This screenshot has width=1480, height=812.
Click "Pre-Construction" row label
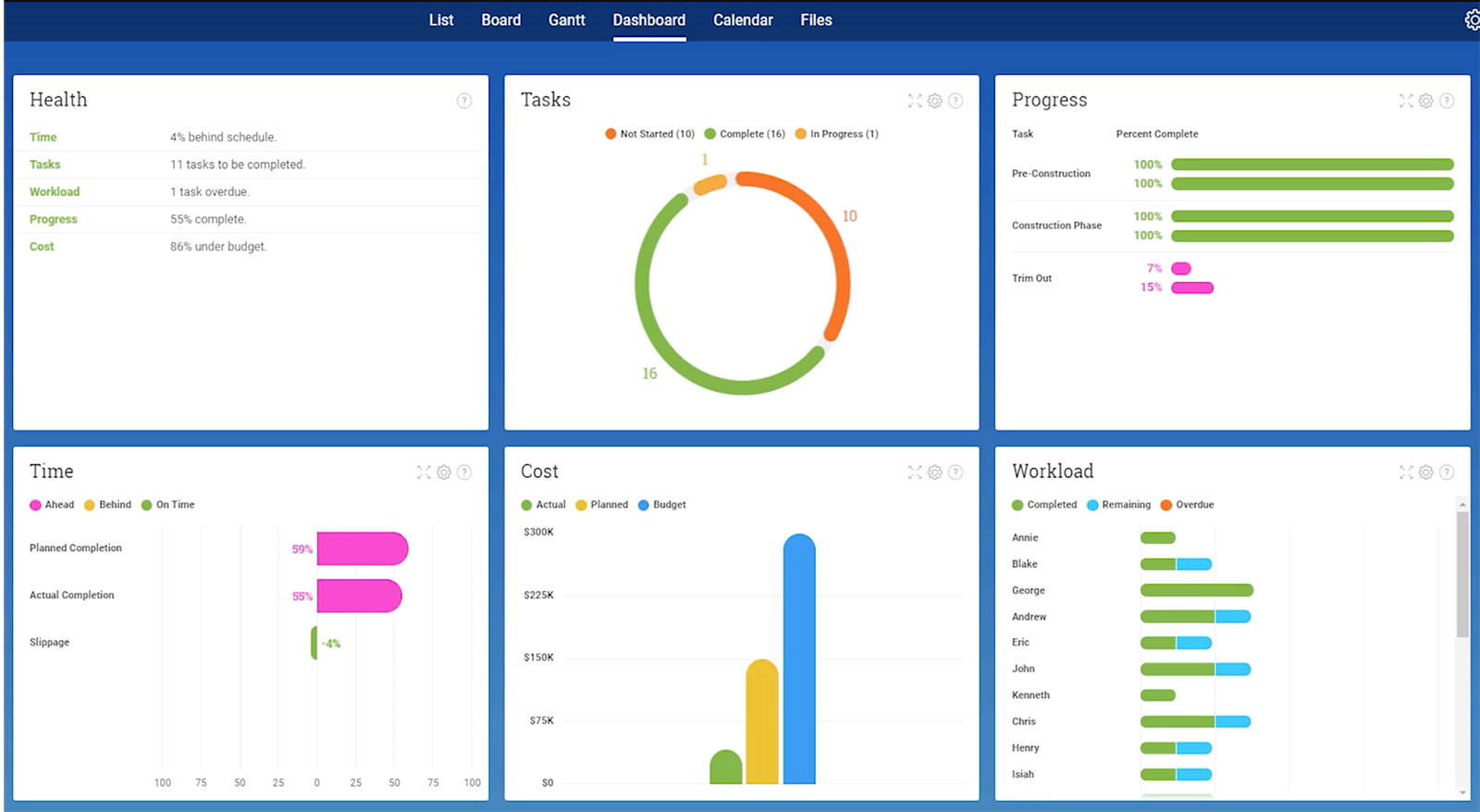[x=1051, y=174]
